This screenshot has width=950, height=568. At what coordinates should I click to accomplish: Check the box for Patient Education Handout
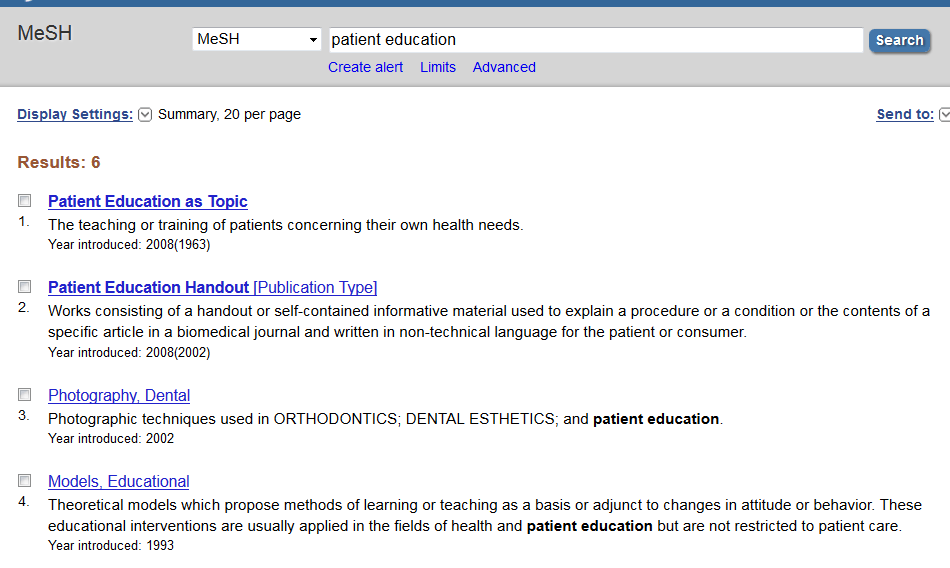point(24,286)
